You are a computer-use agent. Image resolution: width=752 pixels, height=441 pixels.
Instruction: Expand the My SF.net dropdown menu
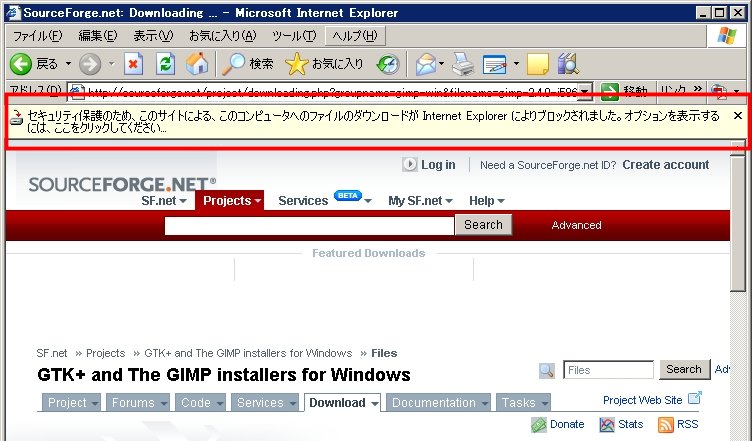[449, 201]
